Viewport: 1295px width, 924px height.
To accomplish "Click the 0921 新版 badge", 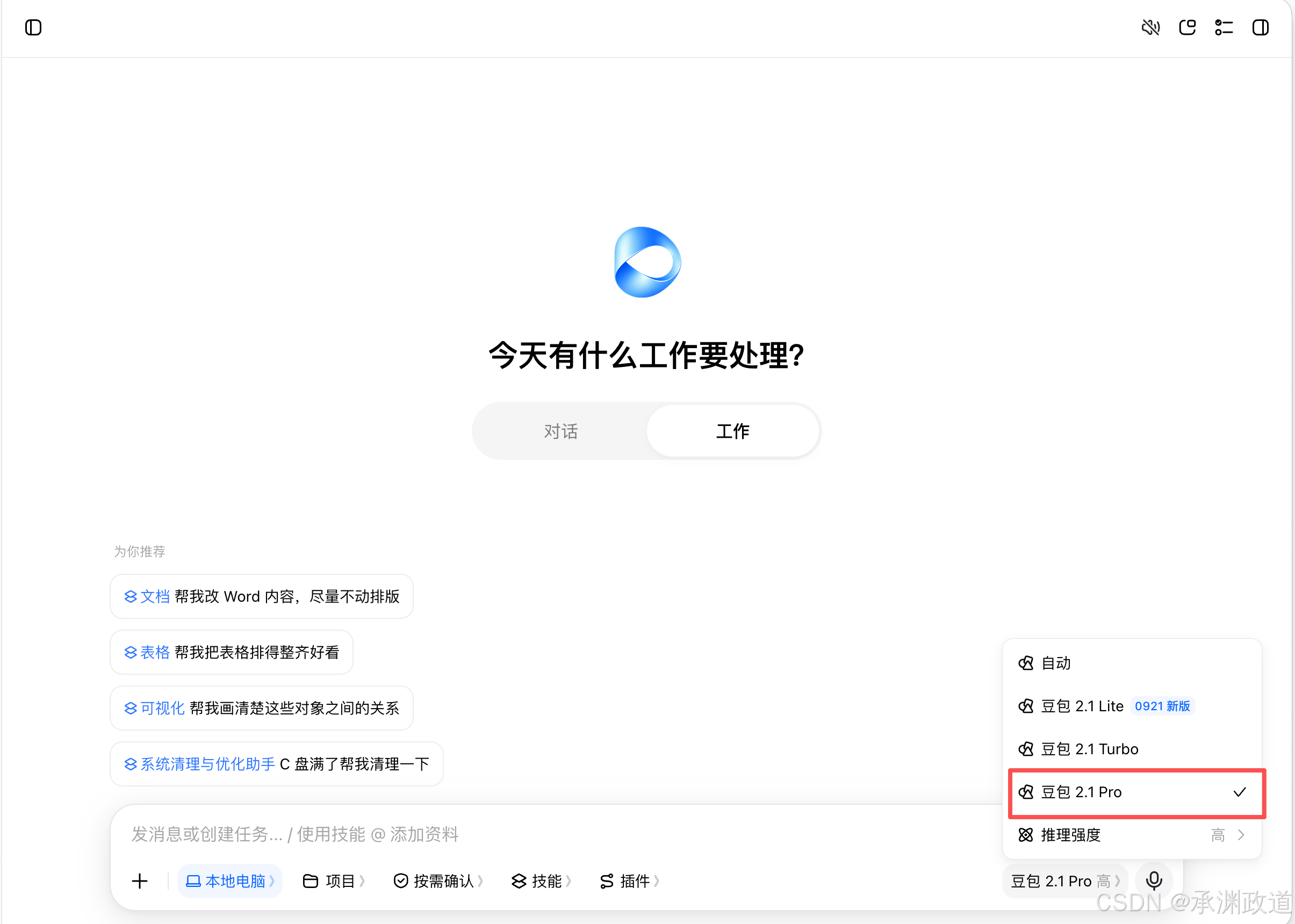I will coord(1162,706).
